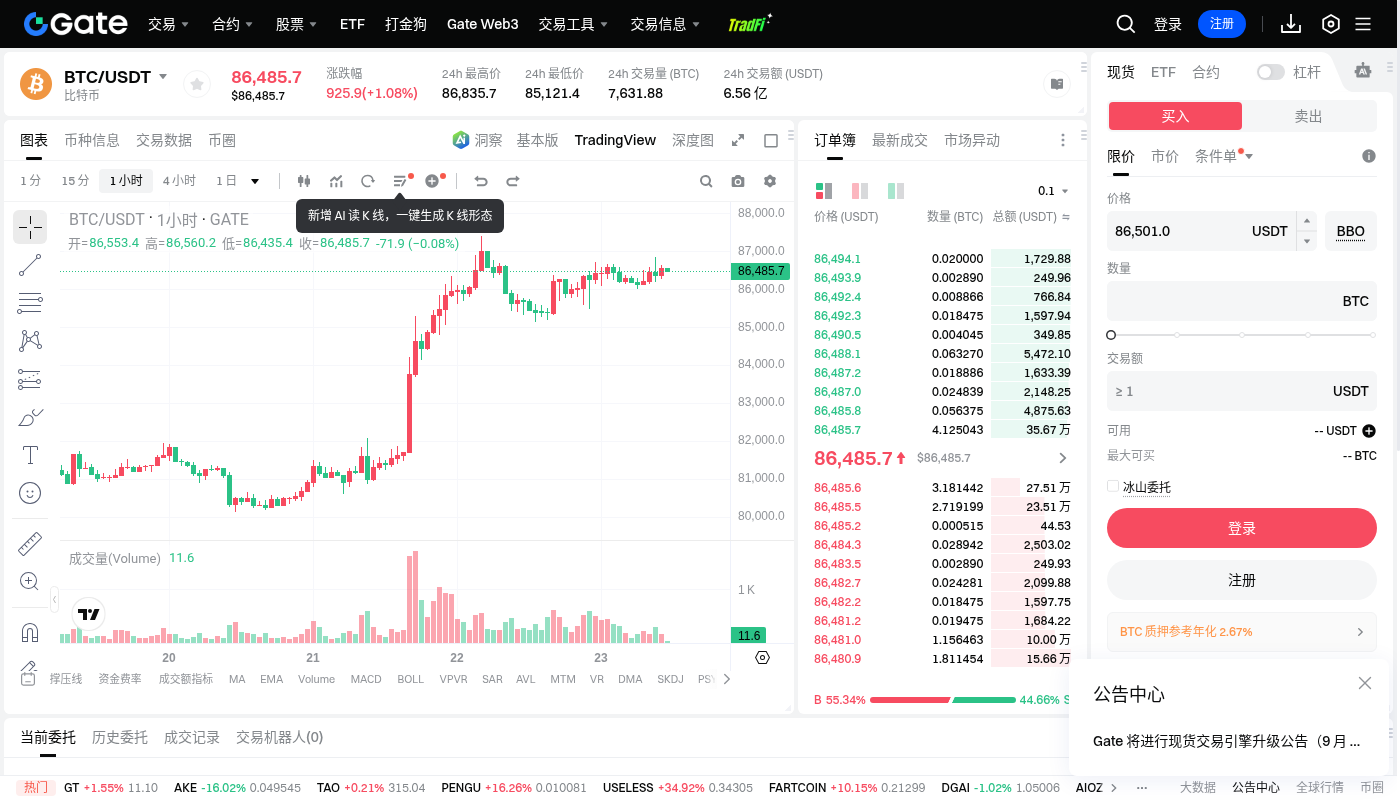Select the crosshair cursor drawing tool

tap(30, 227)
